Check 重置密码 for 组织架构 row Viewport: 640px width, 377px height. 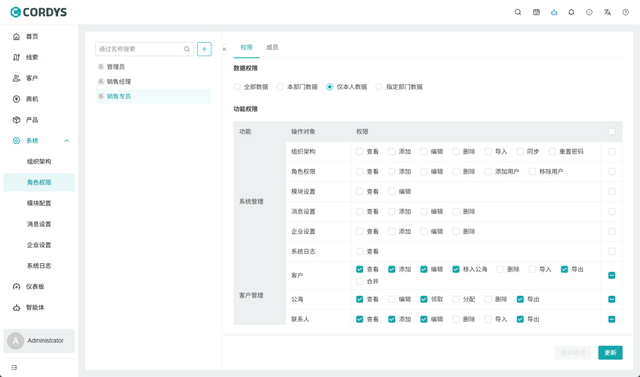(x=552, y=151)
